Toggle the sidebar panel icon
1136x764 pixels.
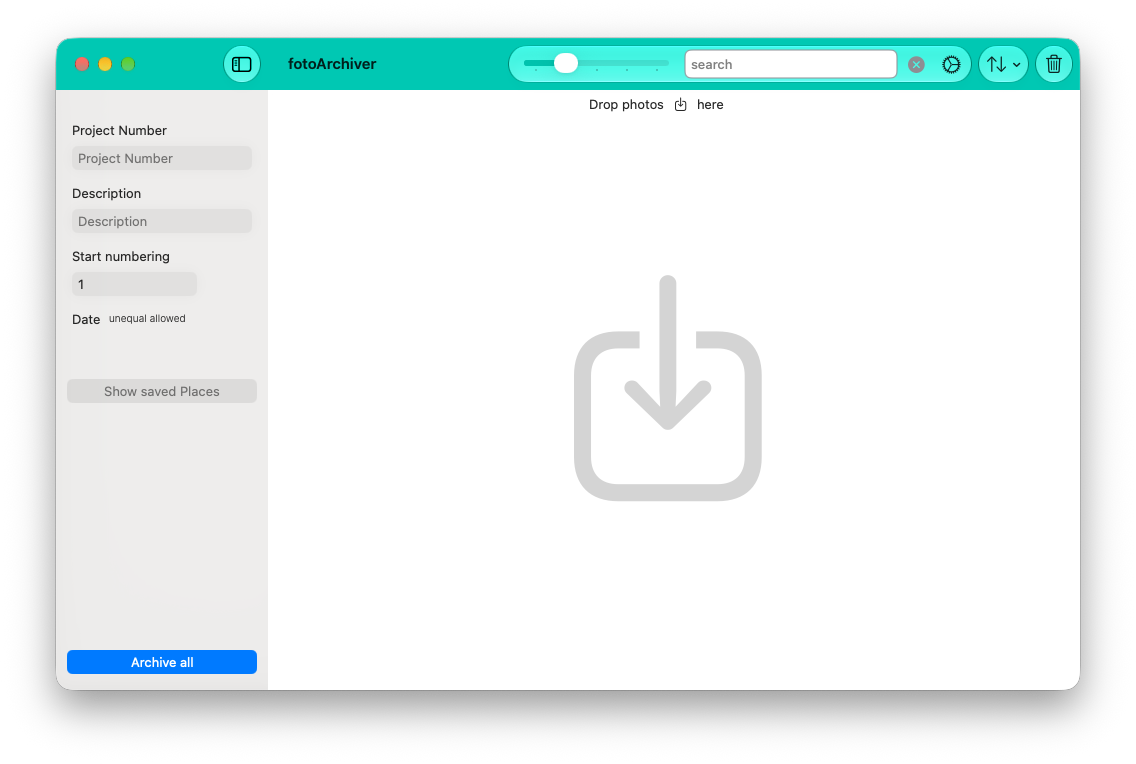(x=241, y=64)
